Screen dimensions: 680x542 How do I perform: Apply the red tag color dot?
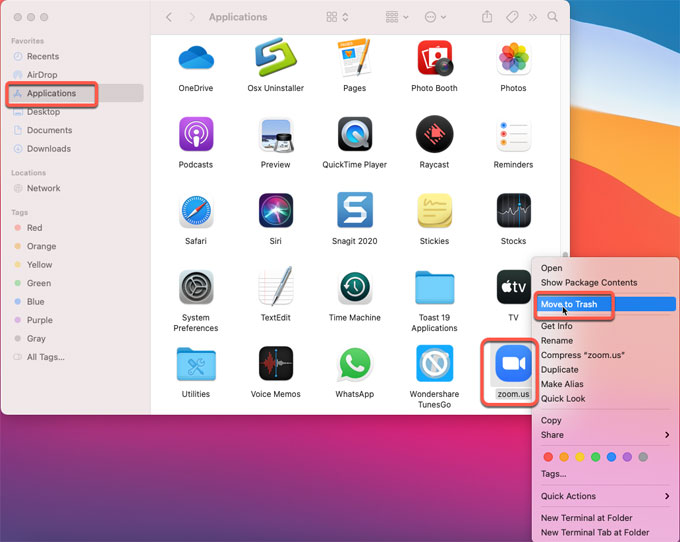coord(548,457)
